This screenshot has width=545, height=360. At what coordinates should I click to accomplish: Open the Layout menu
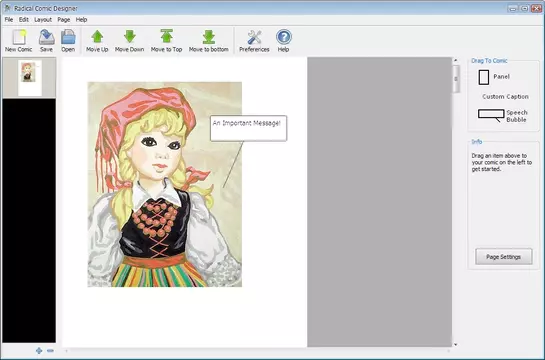tap(43, 19)
